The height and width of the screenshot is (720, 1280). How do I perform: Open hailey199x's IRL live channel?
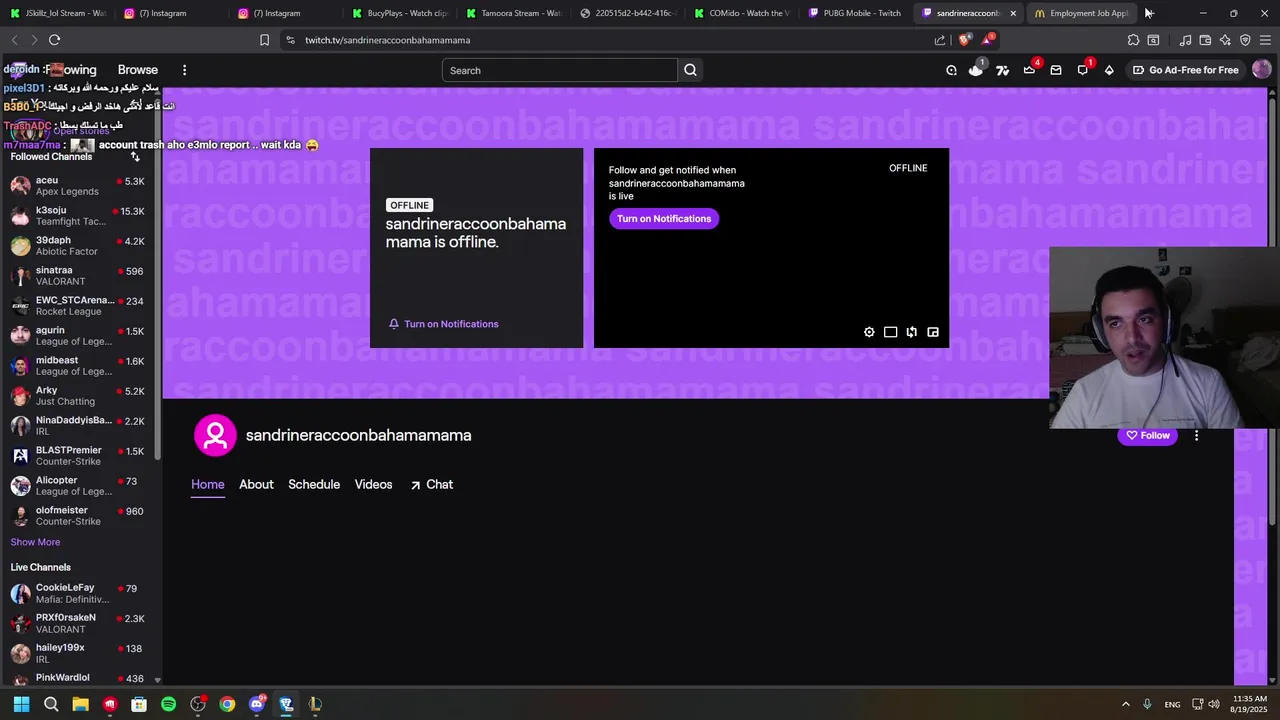(78, 653)
